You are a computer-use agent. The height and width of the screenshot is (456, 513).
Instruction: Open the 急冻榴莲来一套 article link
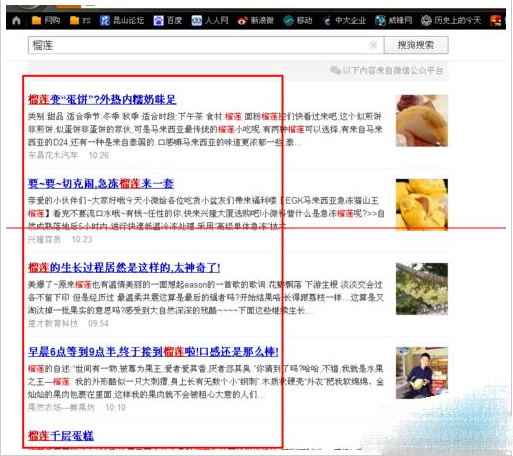101,183
